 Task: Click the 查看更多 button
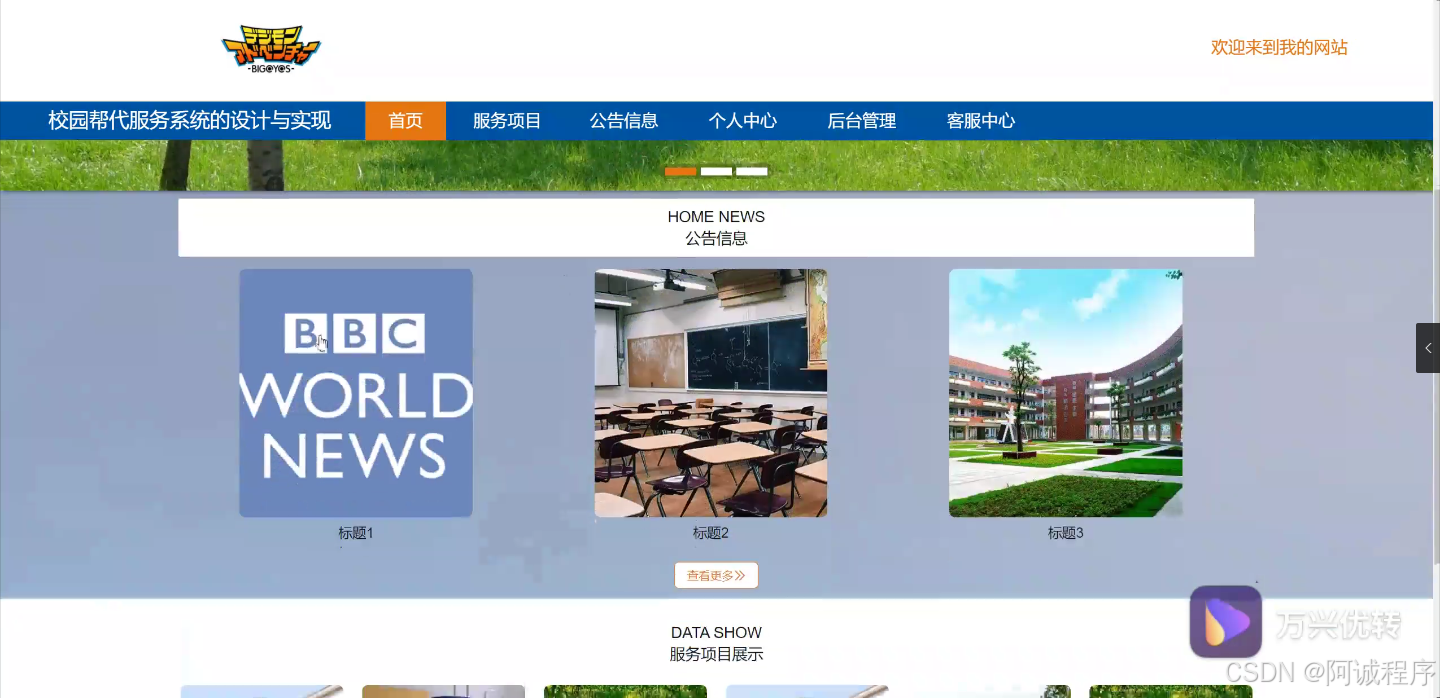pos(716,576)
